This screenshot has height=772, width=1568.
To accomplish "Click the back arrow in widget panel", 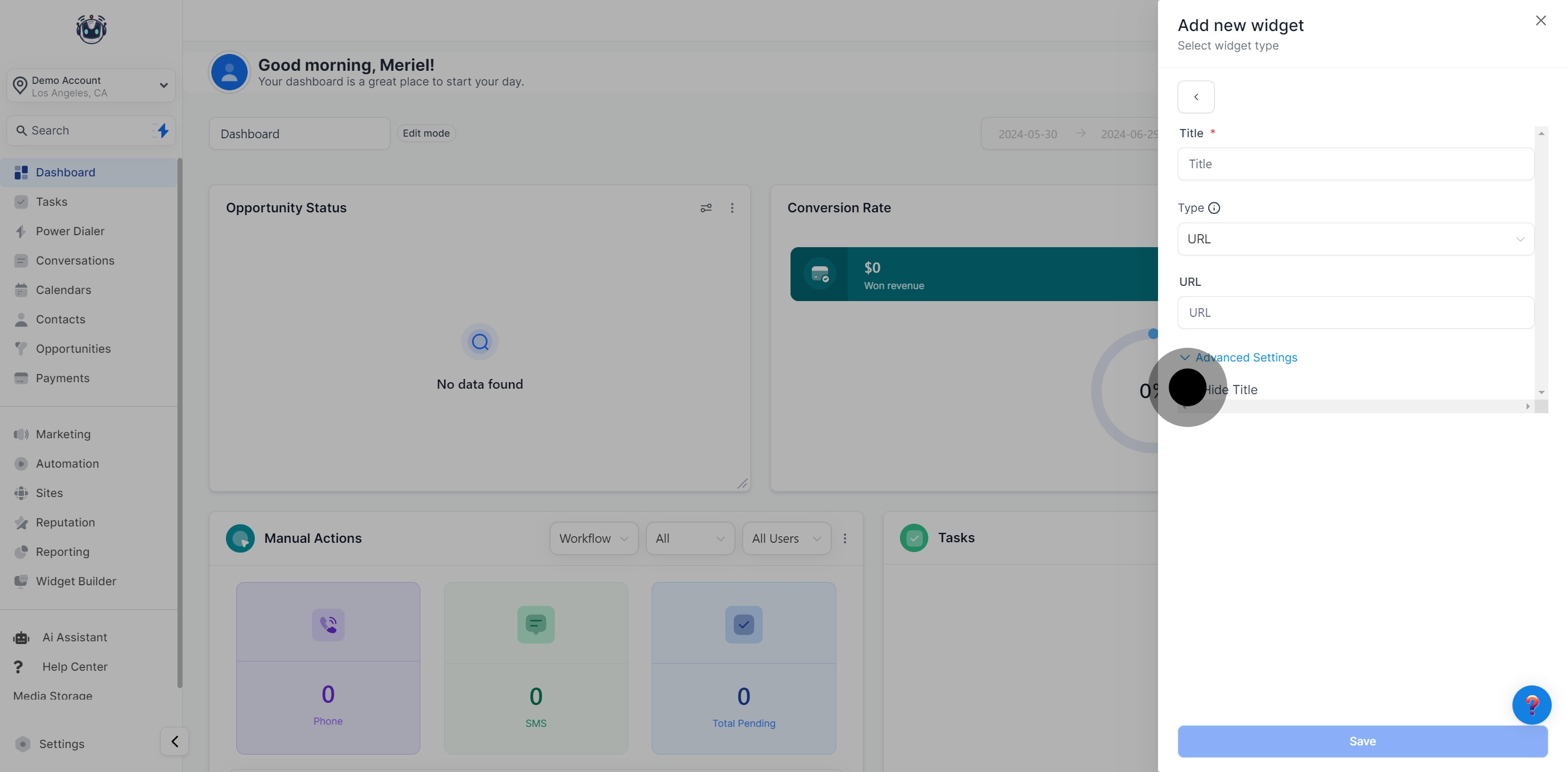I will click(1196, 97).
